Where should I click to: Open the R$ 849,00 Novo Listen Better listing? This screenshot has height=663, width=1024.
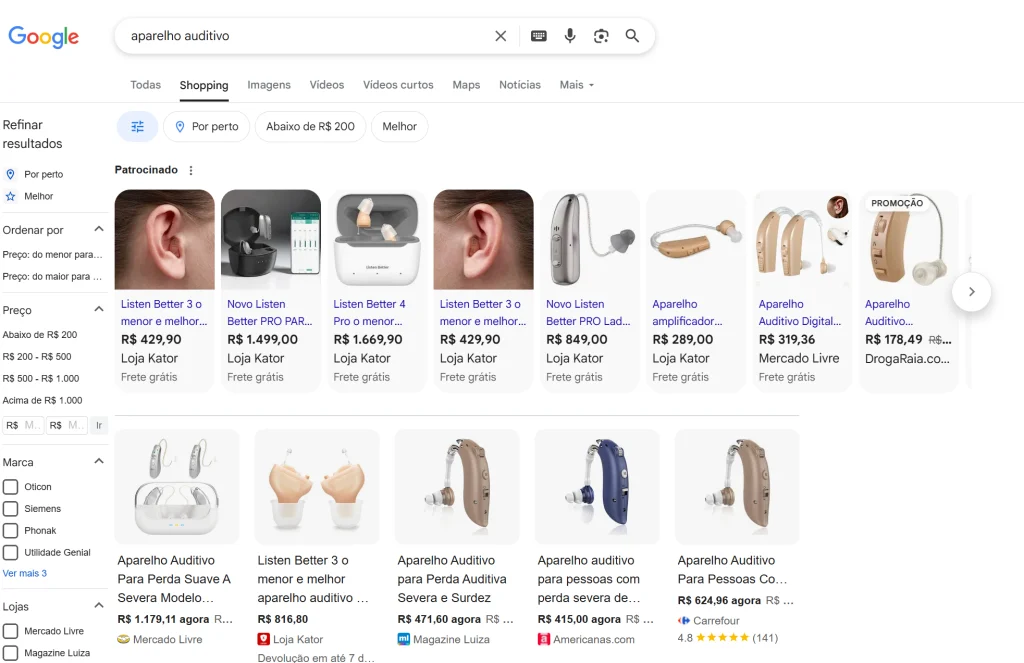[x=590, y=291]
